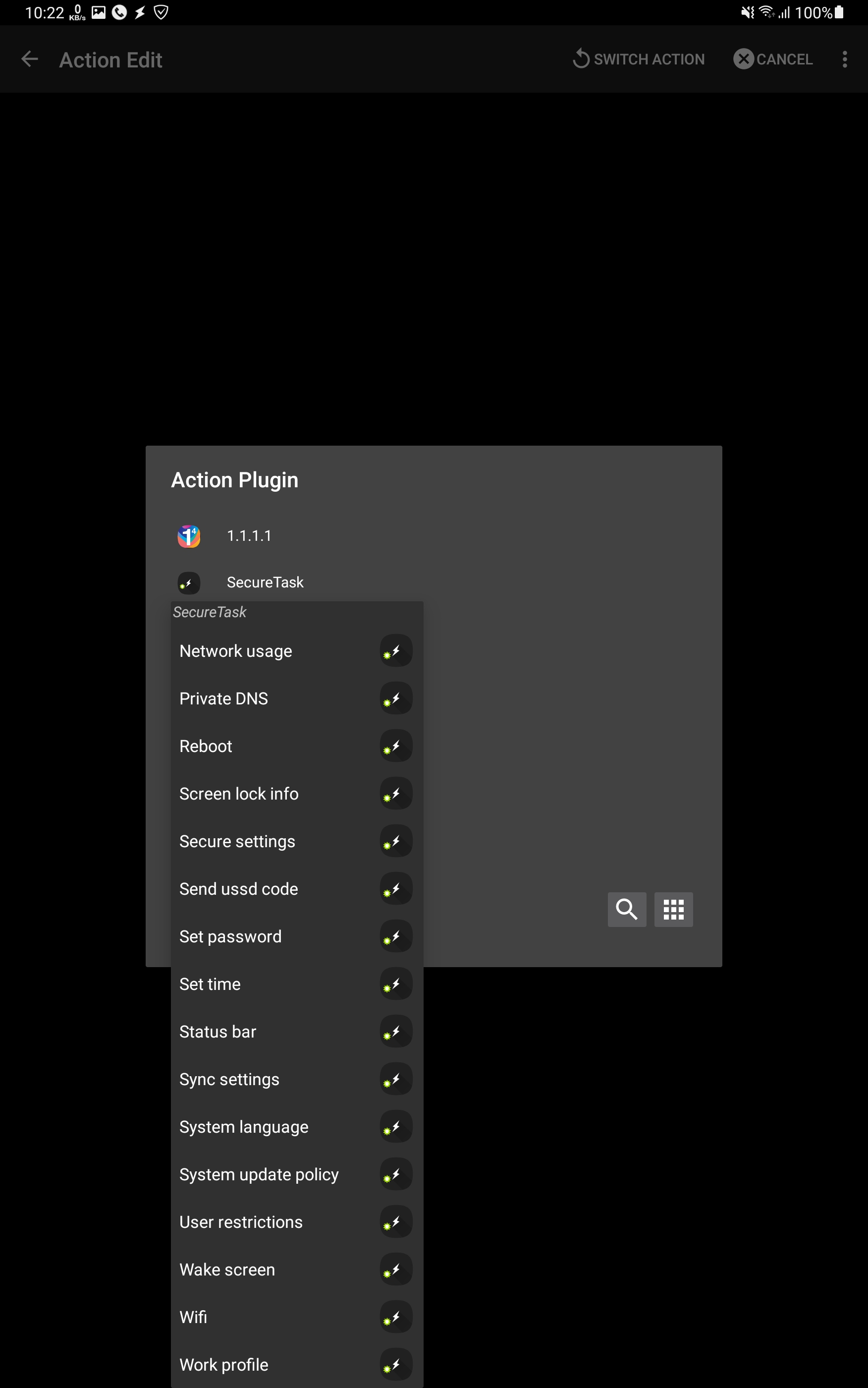
Task: Click the Action Plugin dialog title
Action: [x=235, y=480]
